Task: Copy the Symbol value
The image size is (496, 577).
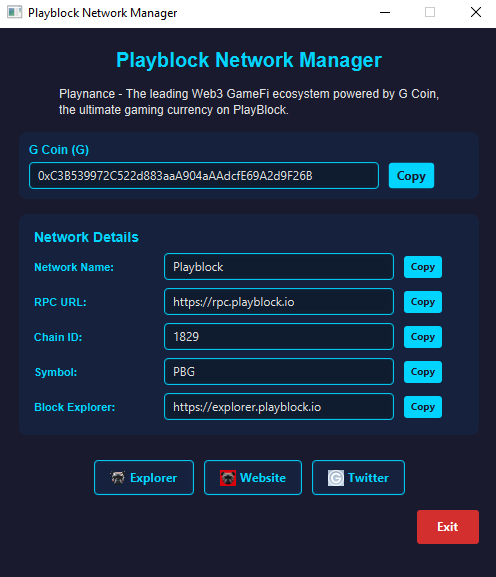Action: pos(423,372)
